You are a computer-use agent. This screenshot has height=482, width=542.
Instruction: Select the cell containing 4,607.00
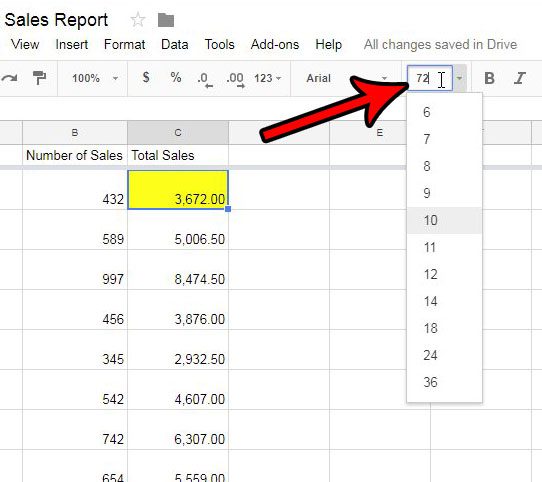coord(178,390)
